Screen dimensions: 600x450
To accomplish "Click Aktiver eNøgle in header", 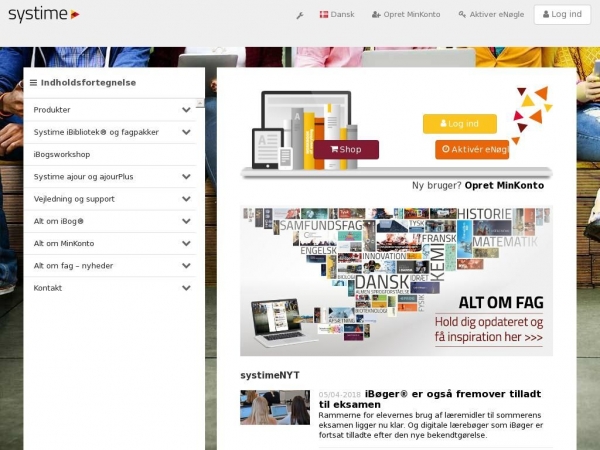I will coord(491,15).
